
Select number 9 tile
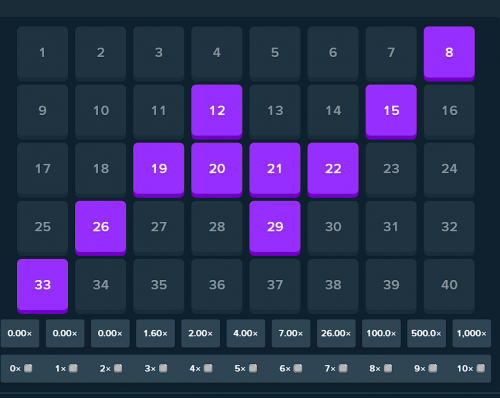pyautogui.click(x=42, y=112)
